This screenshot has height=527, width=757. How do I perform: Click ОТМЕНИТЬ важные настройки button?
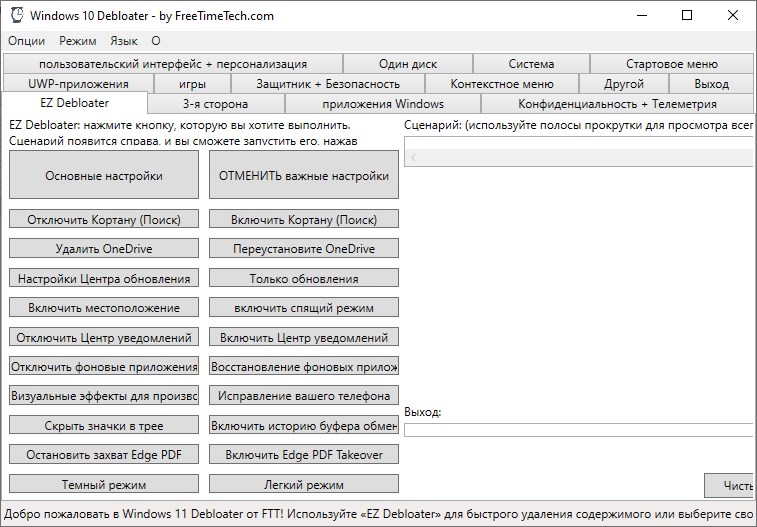coord(304,175)
